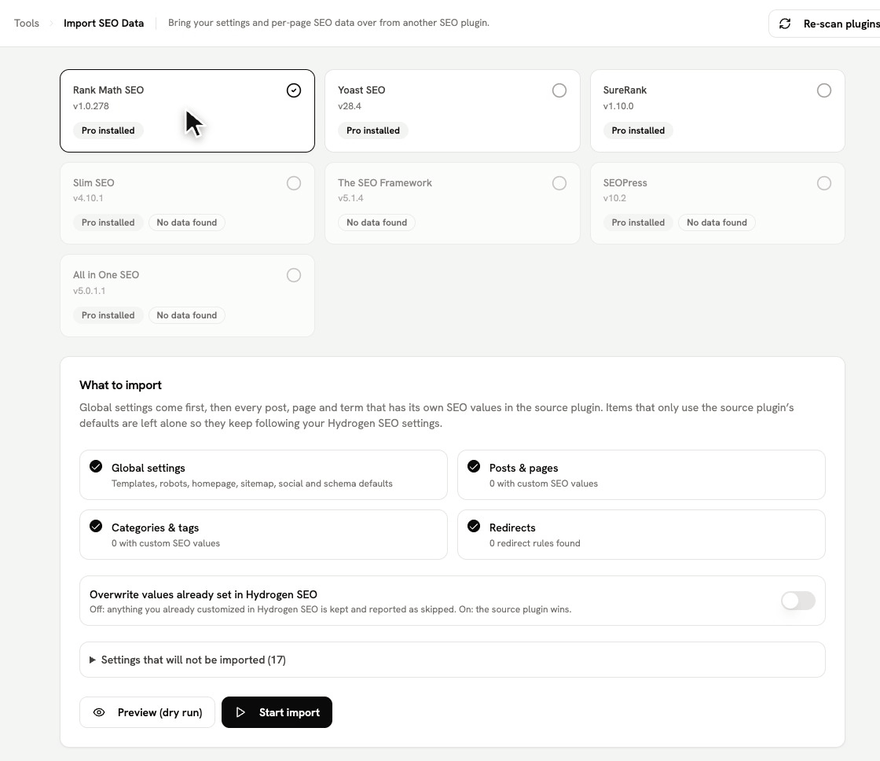Viewport: 880px width, 761px height.
Task: Click the What to import heading
Action: click(x=120, y=385)
